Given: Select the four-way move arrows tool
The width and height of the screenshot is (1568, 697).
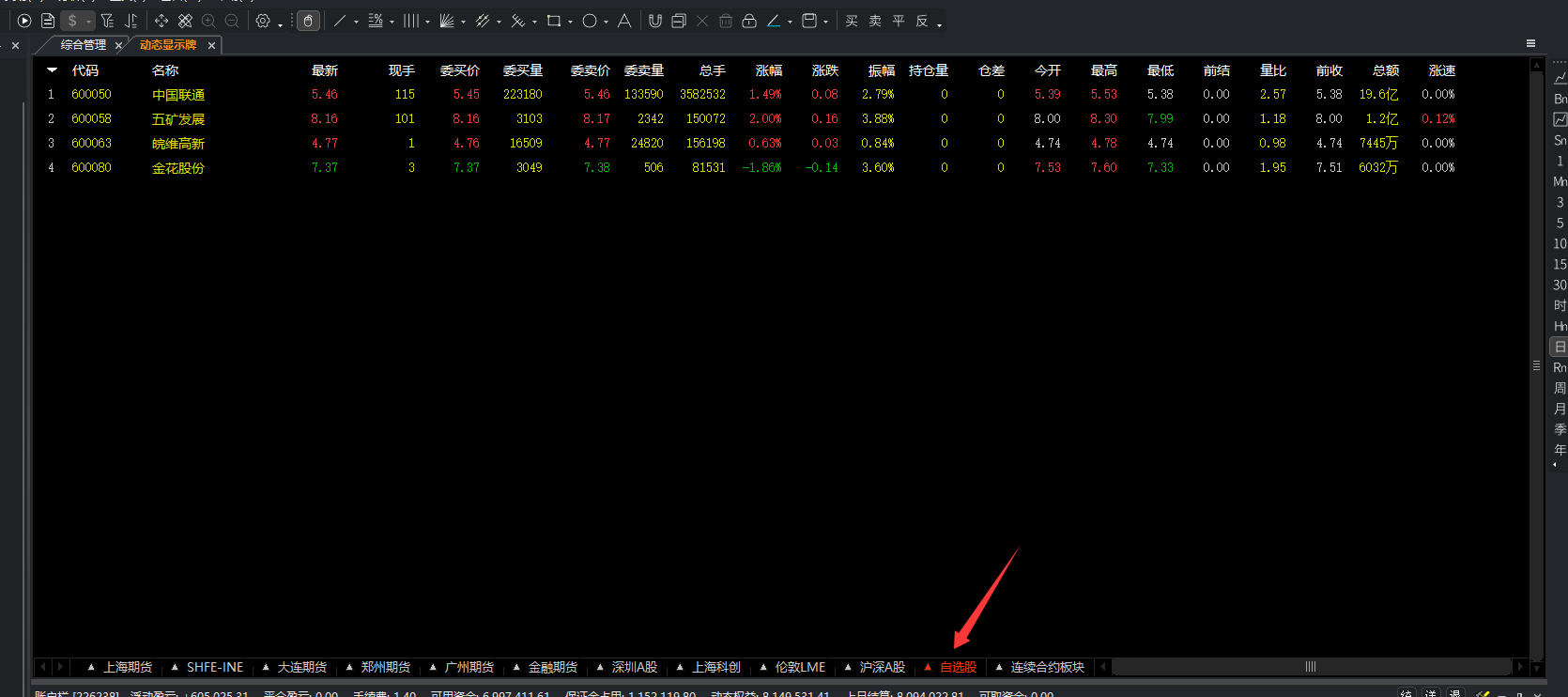Looking at the screenshot, I should [x=161, y=21].
